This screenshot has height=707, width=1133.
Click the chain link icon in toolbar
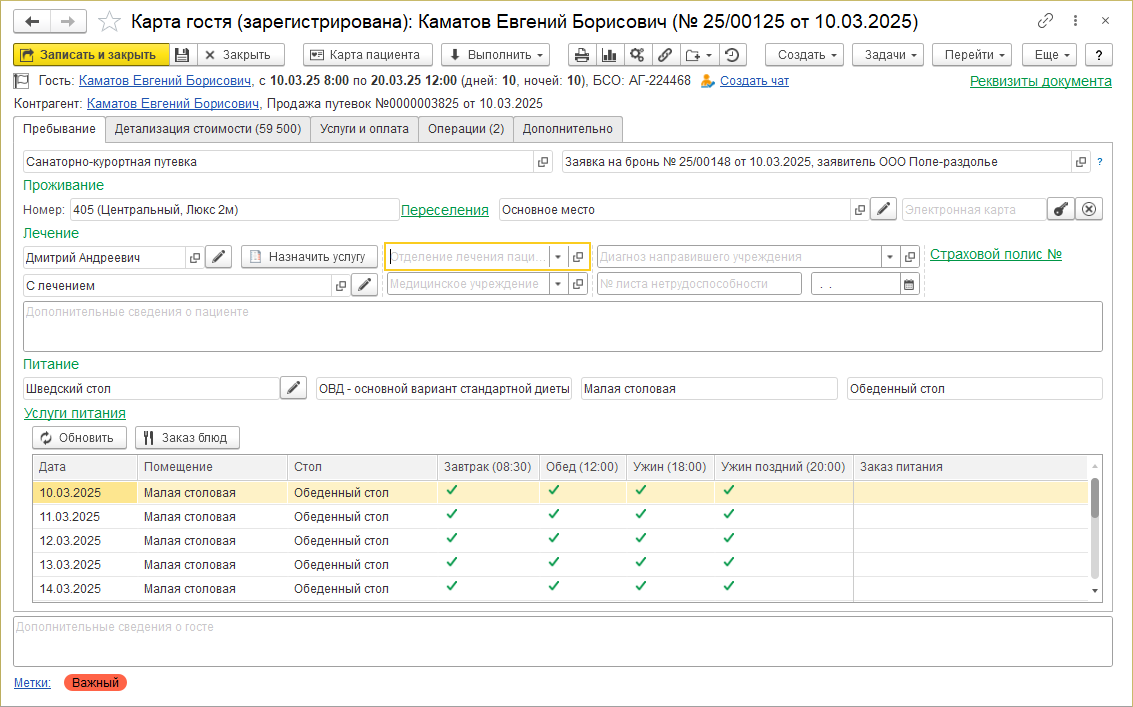(664, 55)
